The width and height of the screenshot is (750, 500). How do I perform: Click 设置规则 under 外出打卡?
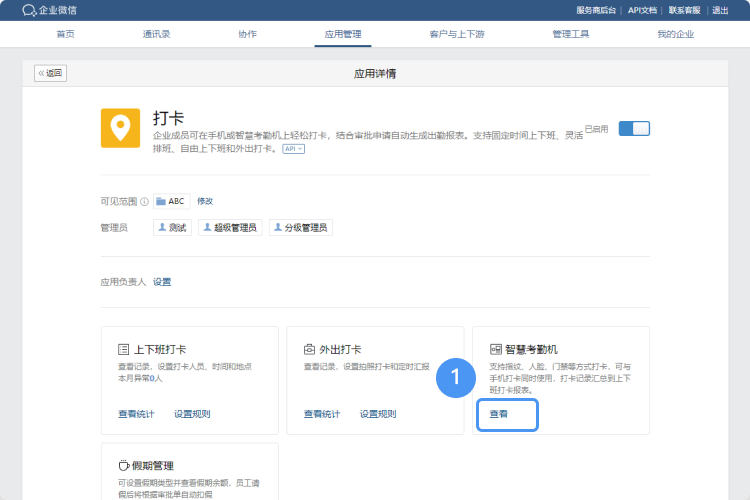click(x=378, y=414)
